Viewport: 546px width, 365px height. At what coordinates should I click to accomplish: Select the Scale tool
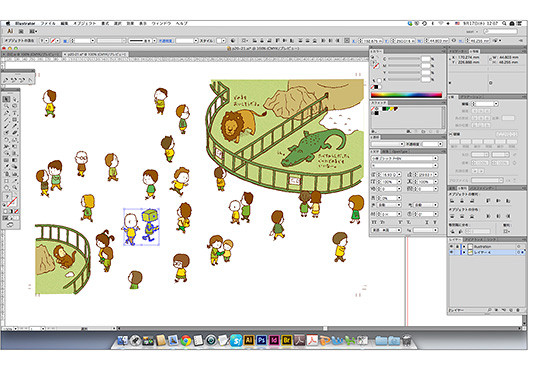15,140
